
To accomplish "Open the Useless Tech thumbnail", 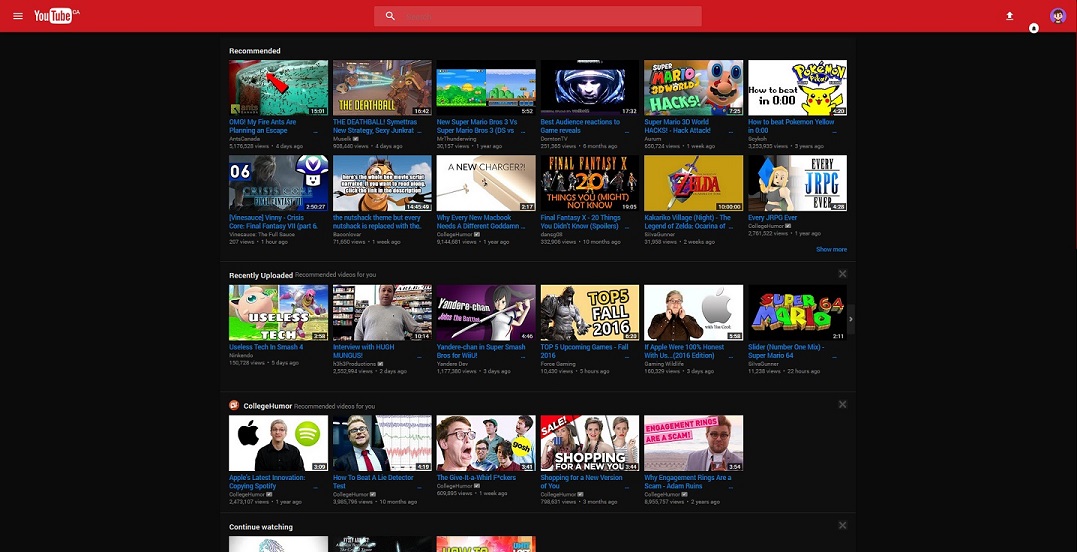I will [278, 312].
